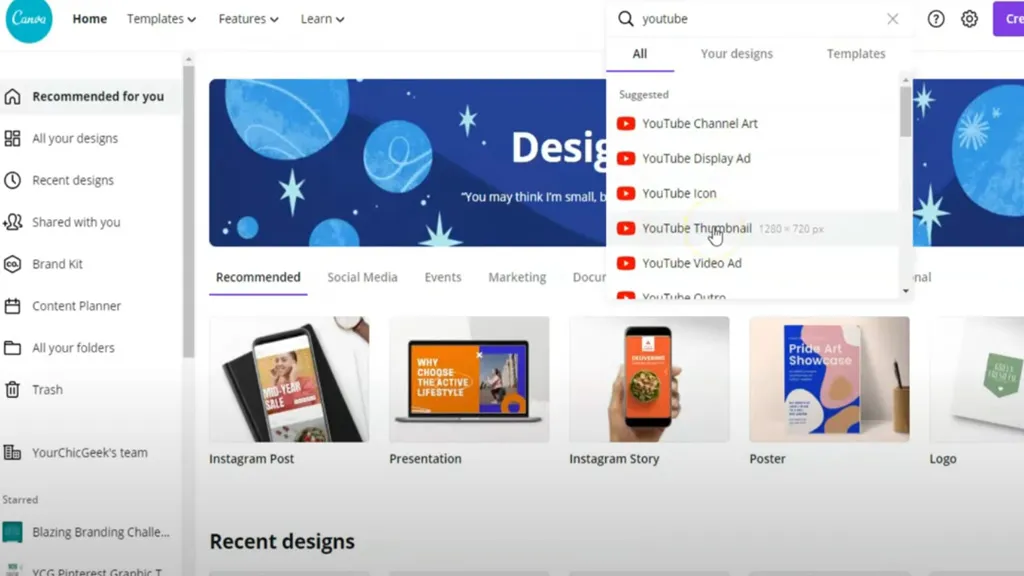Viewport: 1024px width, 576px height.
Task: Choose YouTube Channel Art suggestion
Action: pyautogui.click(x=752, y=123)
